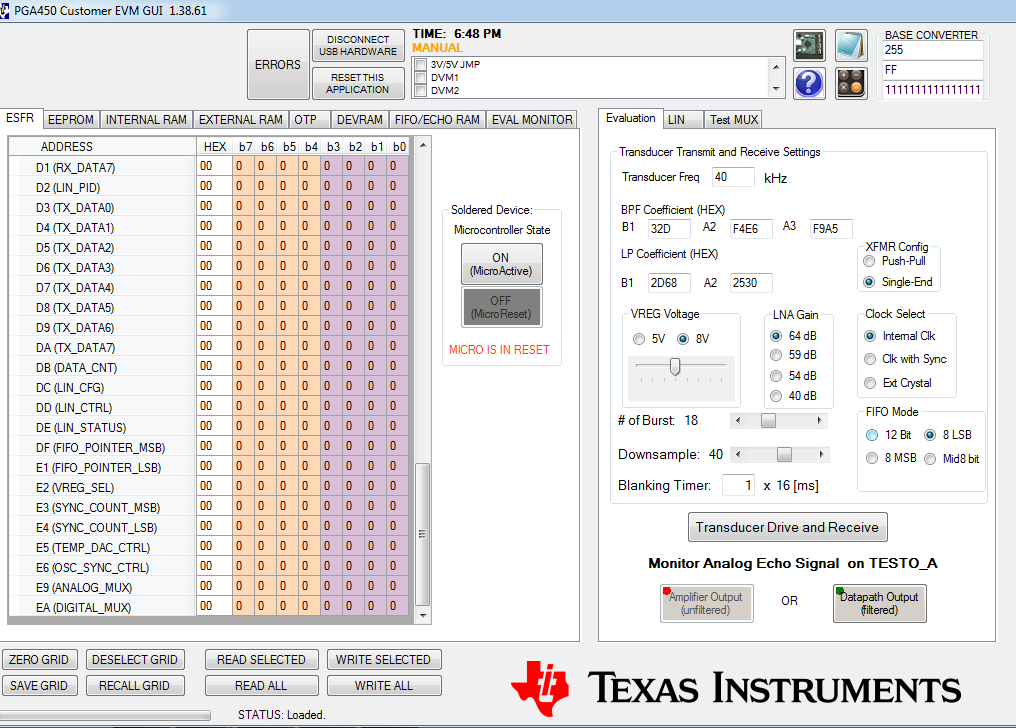Select Ext Crystal clock option
1016x728 pixels.
tap(870, 383)
